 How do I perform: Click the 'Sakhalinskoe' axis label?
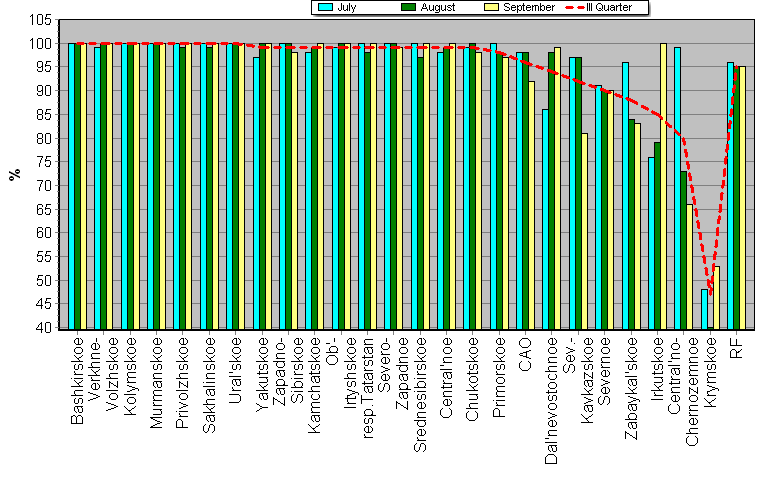coord(209,385)
